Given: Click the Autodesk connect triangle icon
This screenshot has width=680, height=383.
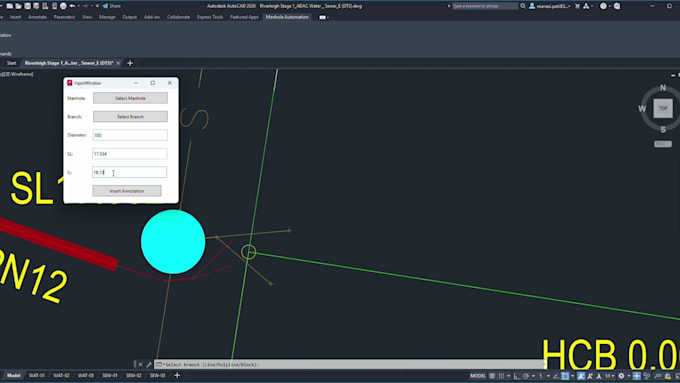Looking at the screenshot, I should coord(586,6).
